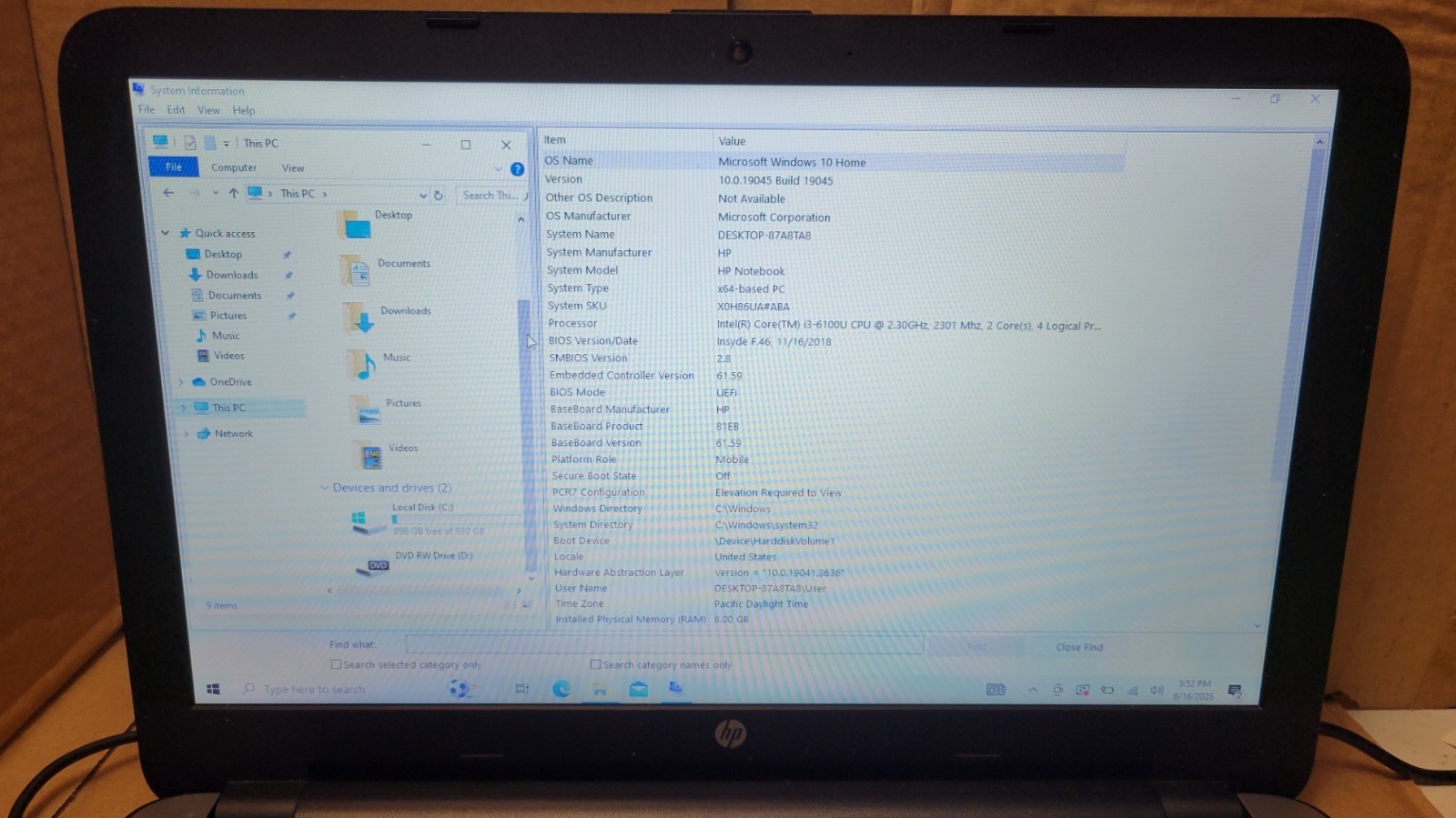Show hidden tray icons chevron
1456x818 pixels.
[x=1033, y=690]
